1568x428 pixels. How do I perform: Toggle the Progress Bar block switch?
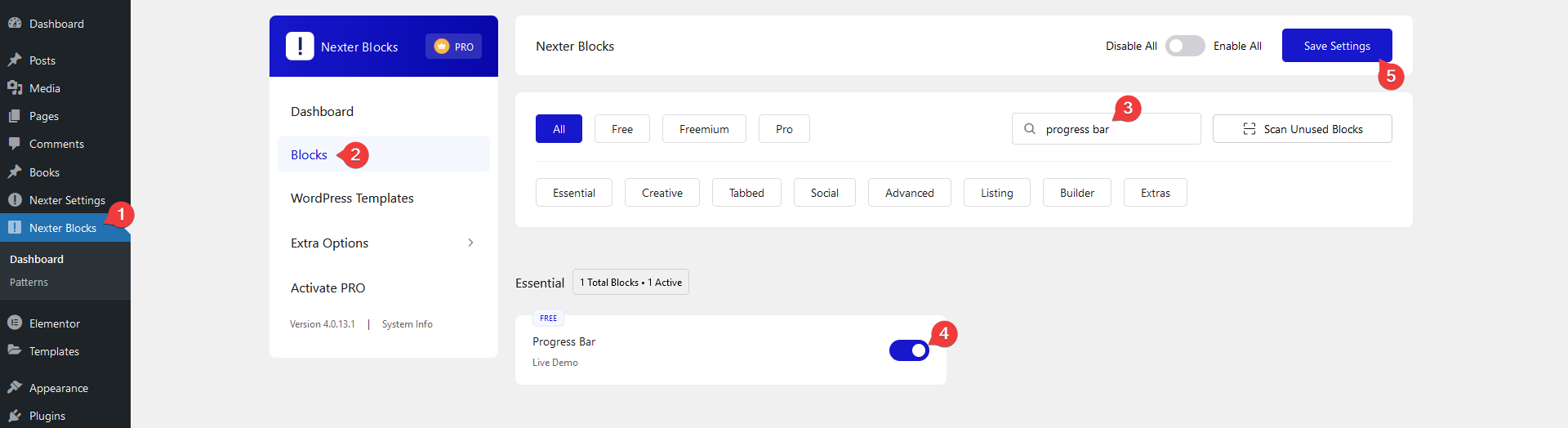coord(909,350)
